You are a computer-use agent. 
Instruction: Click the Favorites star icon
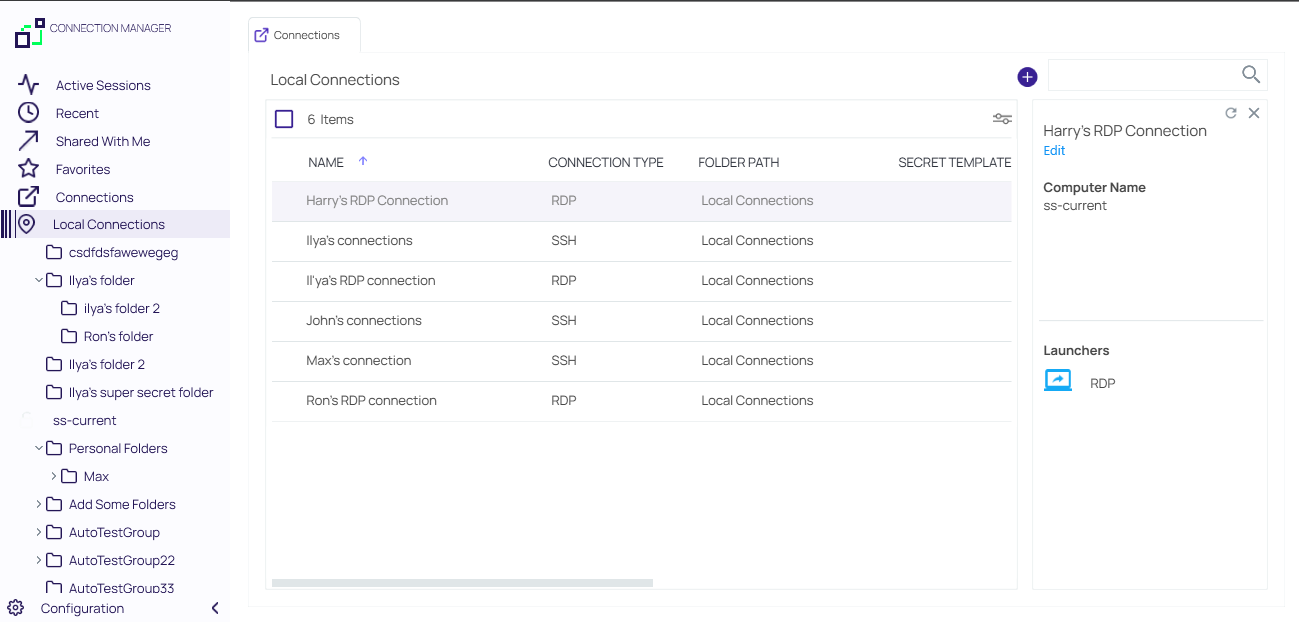(x=29, y=169)
